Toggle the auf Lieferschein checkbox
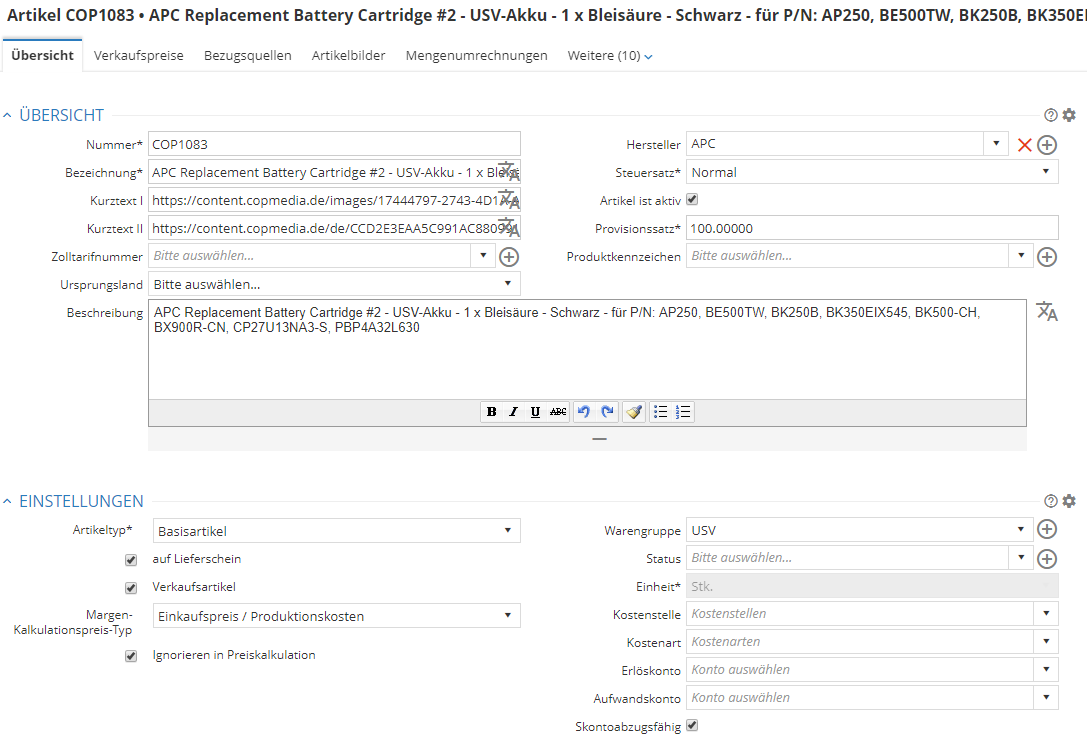This screenshot has width=1087, height=750. point(131,559)
